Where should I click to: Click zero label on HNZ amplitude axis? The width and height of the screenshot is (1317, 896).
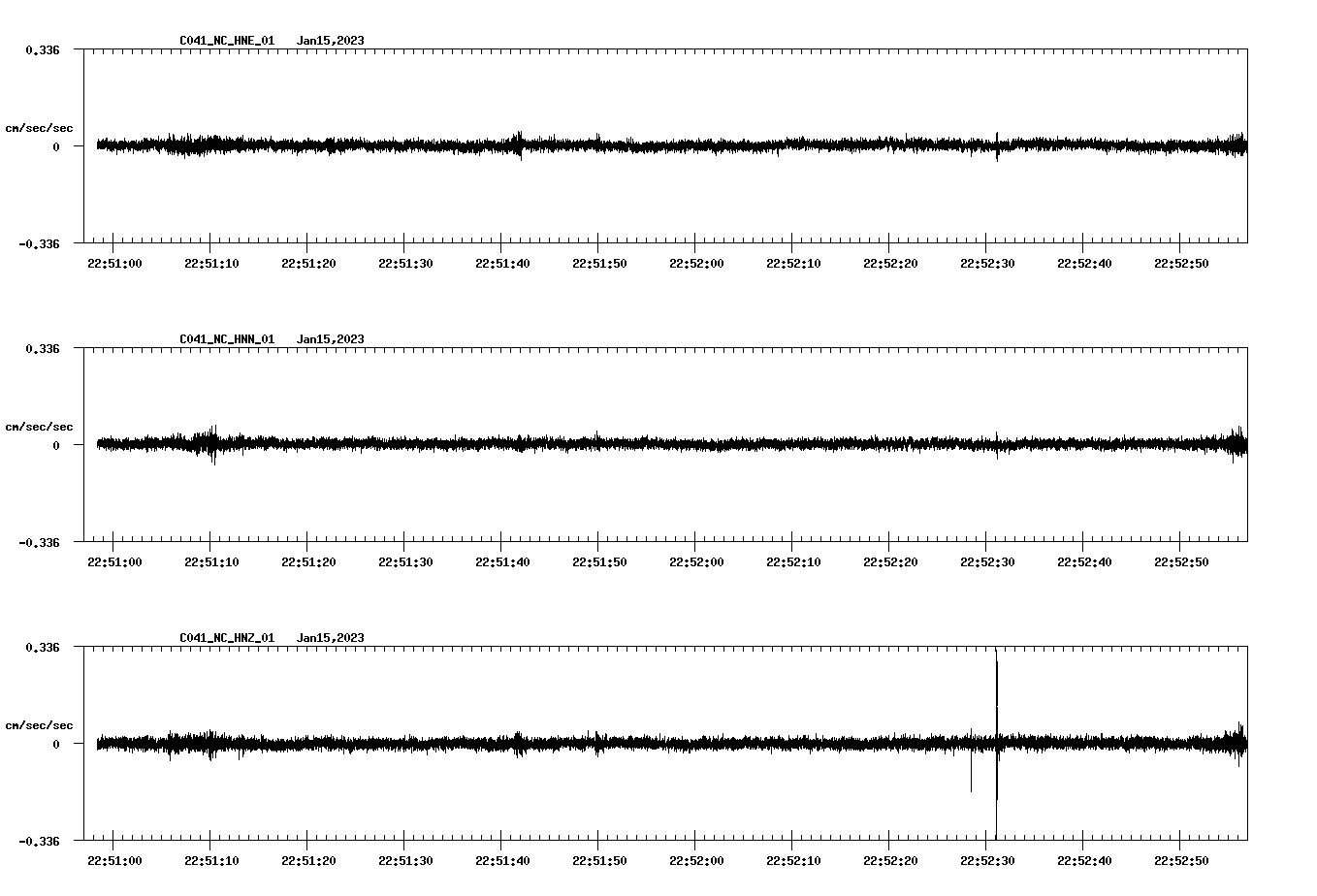click(56, 744)
